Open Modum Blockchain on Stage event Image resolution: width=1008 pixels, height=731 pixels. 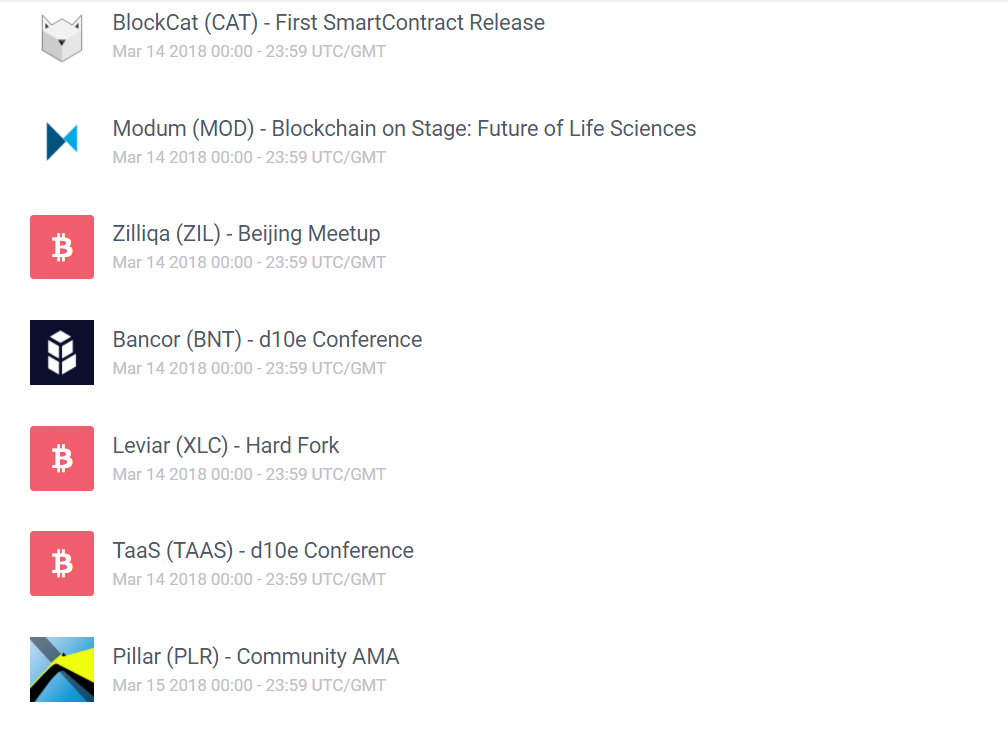(404, 128)
